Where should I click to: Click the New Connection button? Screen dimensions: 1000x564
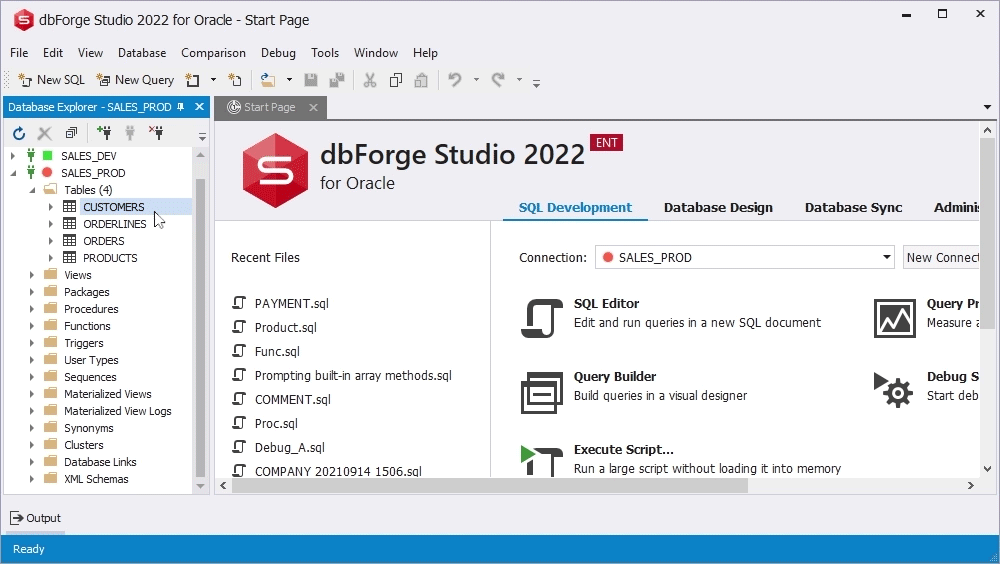click(941, 257)
